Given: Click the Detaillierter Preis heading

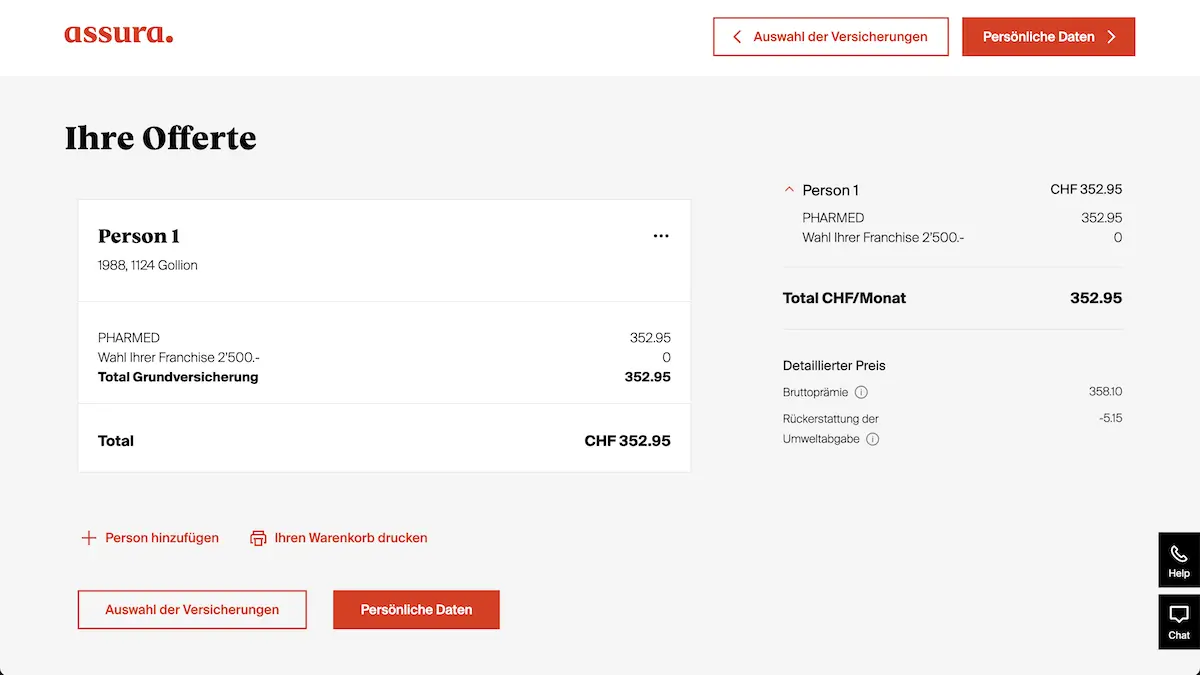Looking at the screenshot, I should coord(834,365).
